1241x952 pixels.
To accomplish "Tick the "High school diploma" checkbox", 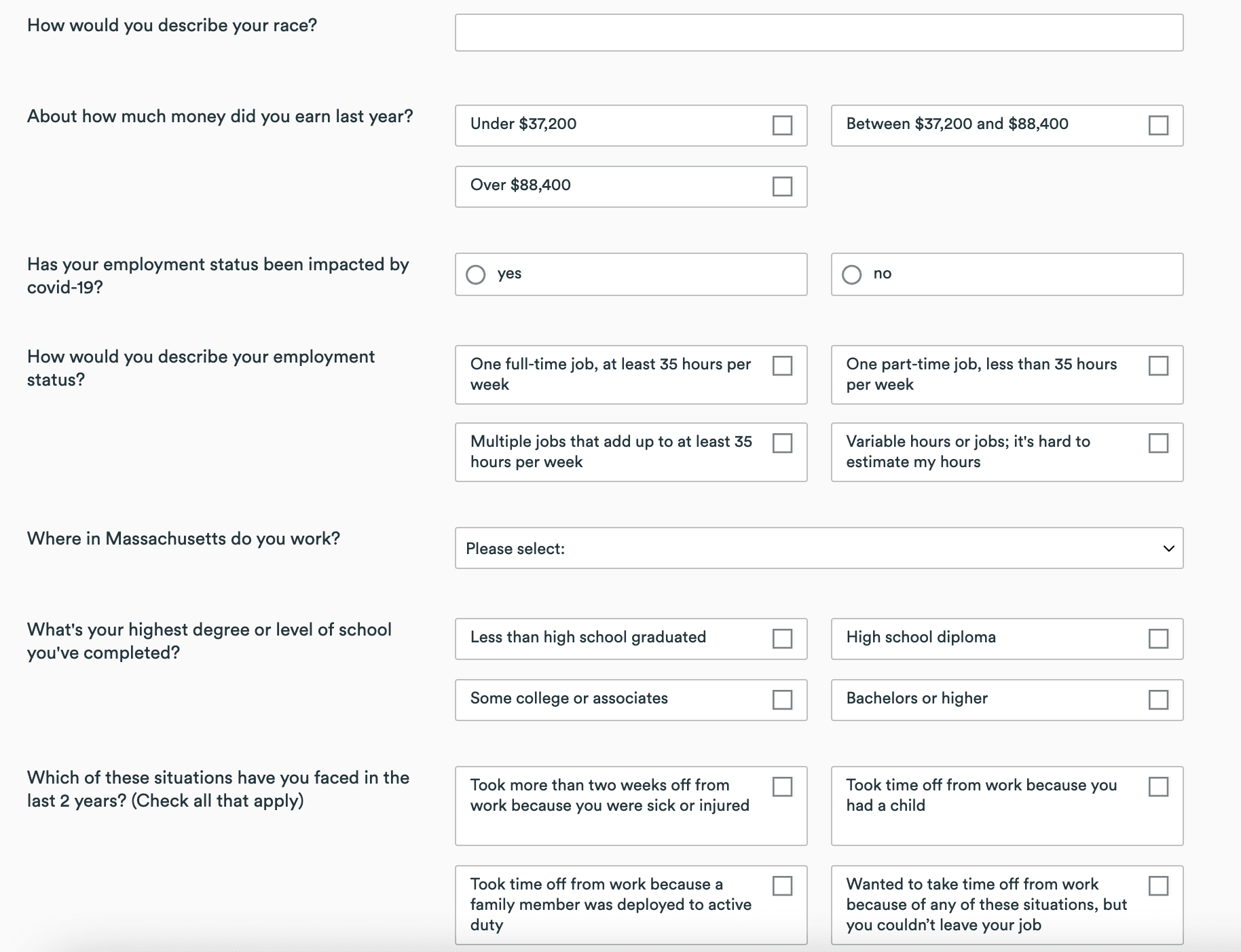I will (1158, 639).
